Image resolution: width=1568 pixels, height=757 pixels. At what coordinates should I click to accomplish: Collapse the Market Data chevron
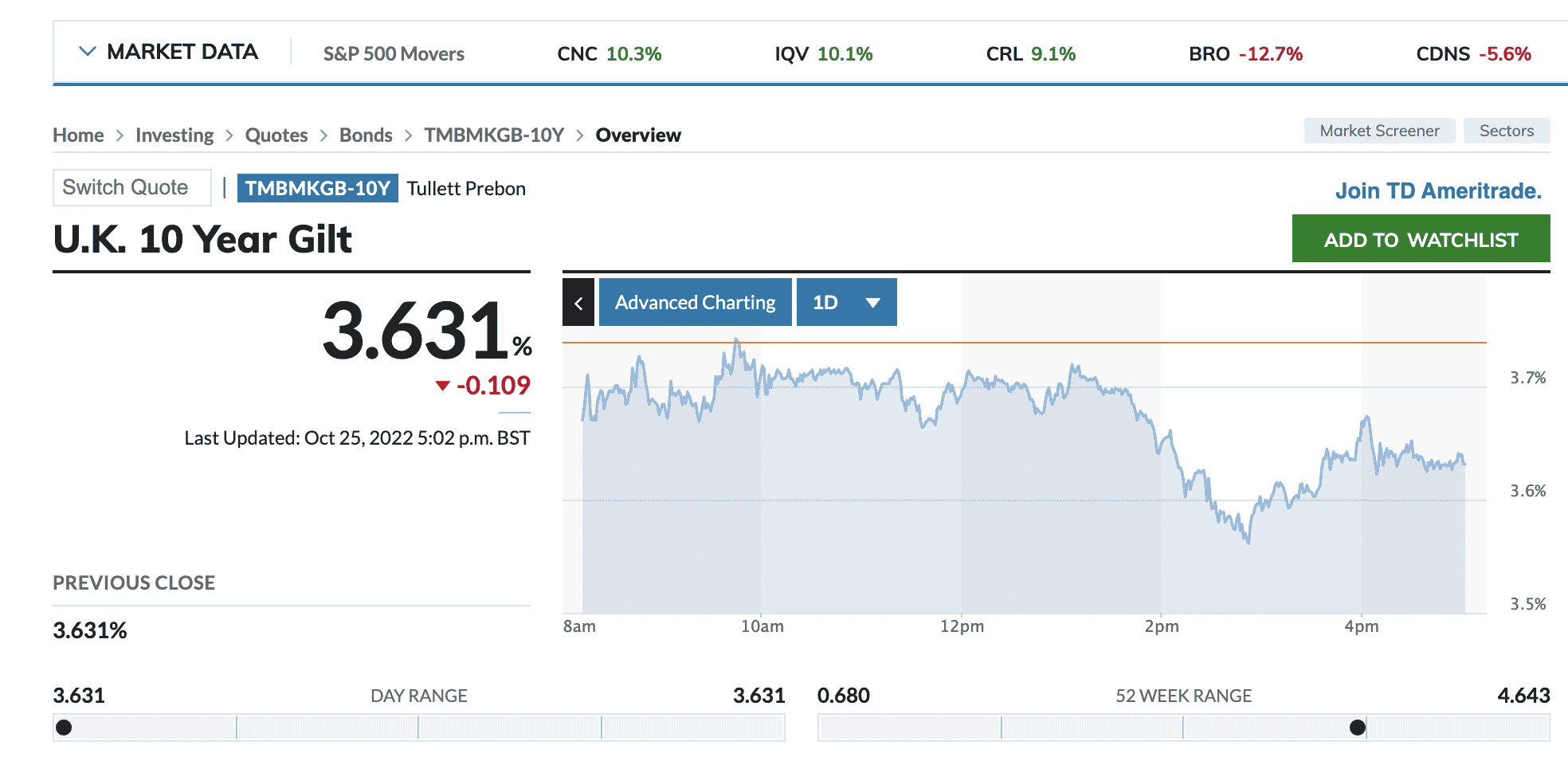pyautogui.click(x=88, y=52)
